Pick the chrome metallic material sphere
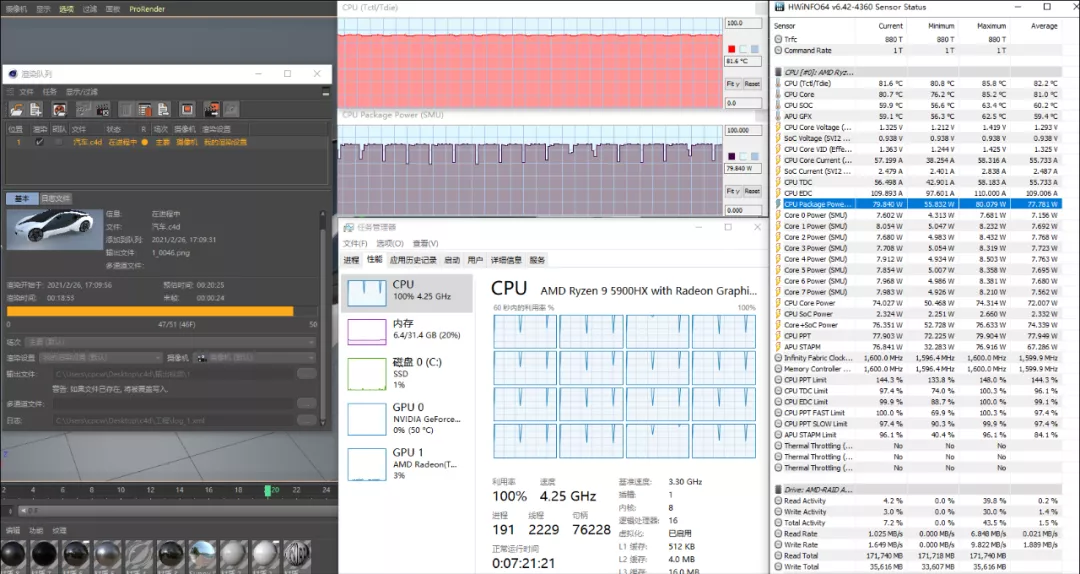The height and width of the screenshot is (574, 1080). (107, 554)
